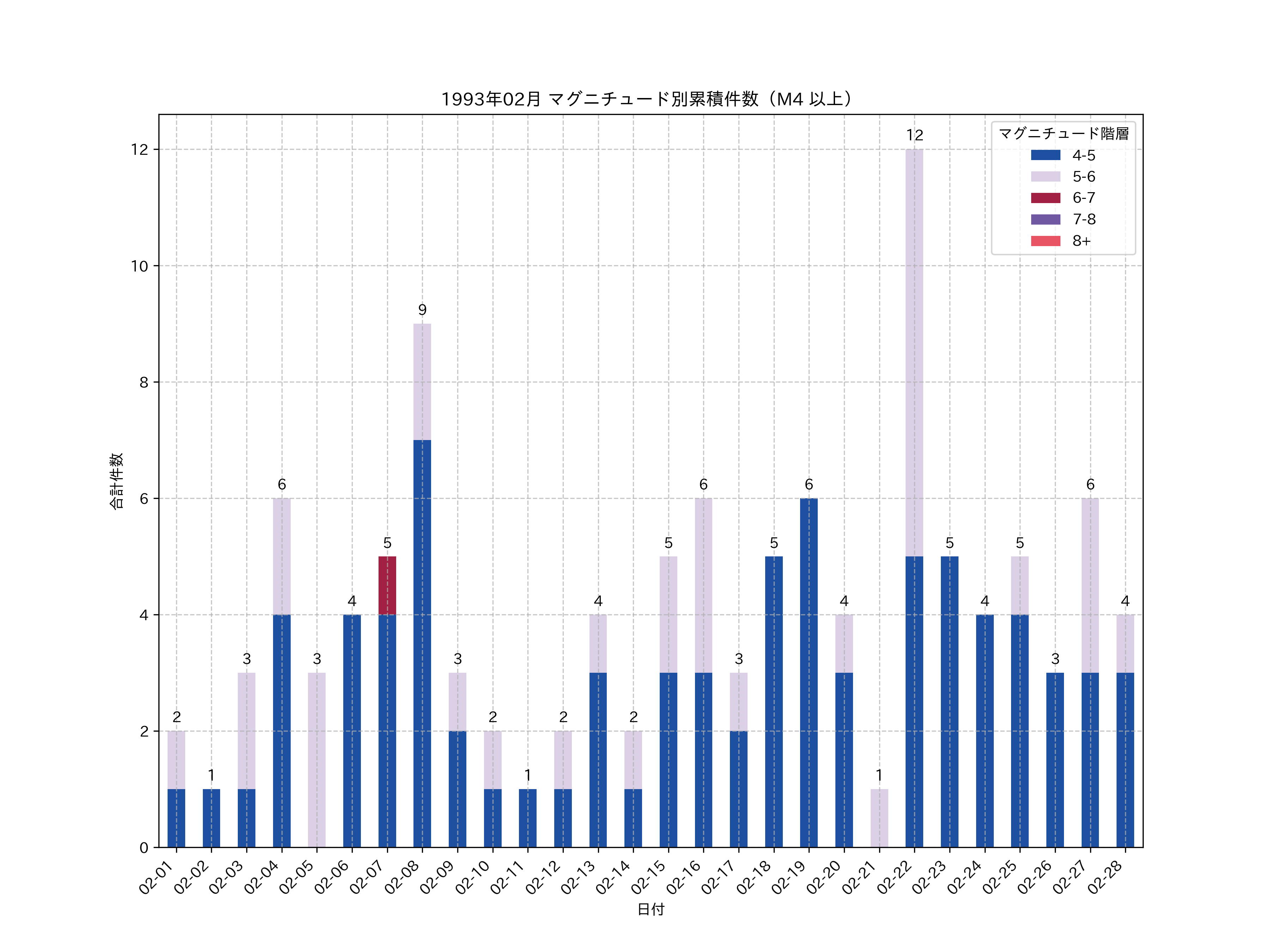The image size is (1270, 952).
Task: Click the short lavender bar at 02-21
Action: tap(879, 818)
